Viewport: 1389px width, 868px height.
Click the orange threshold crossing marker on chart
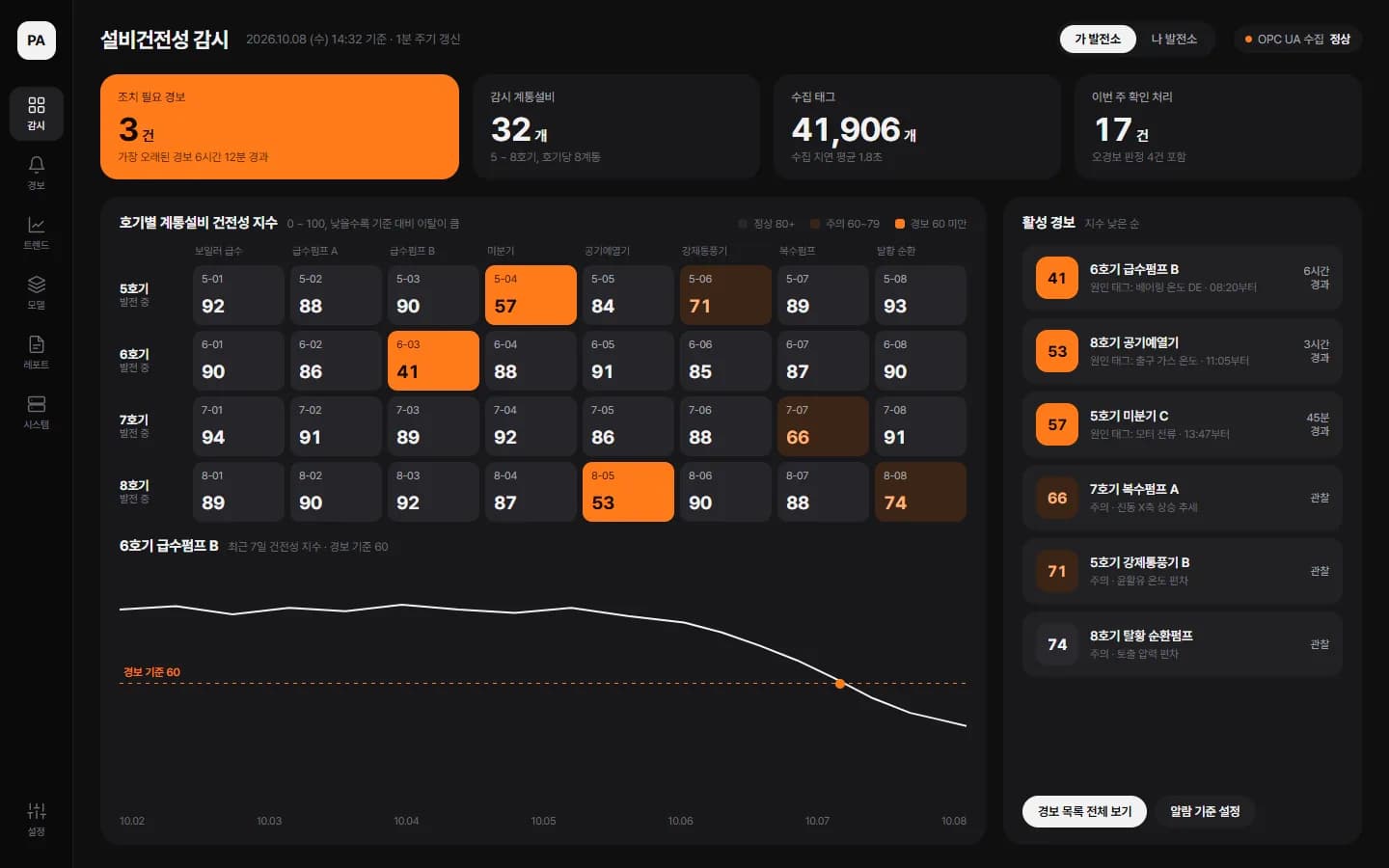[x=840, y=684]
